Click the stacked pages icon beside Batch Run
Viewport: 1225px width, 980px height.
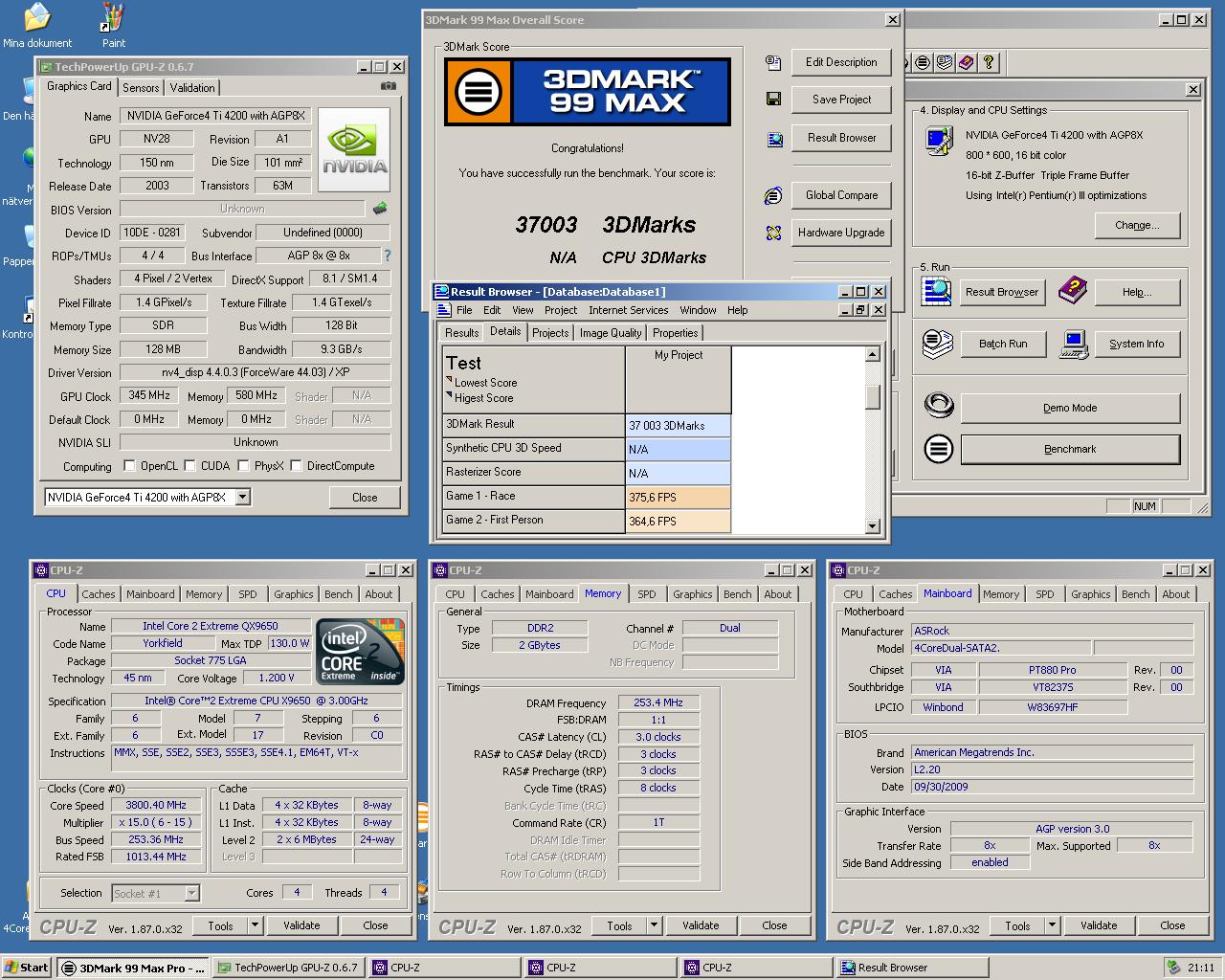coord(938,344)
